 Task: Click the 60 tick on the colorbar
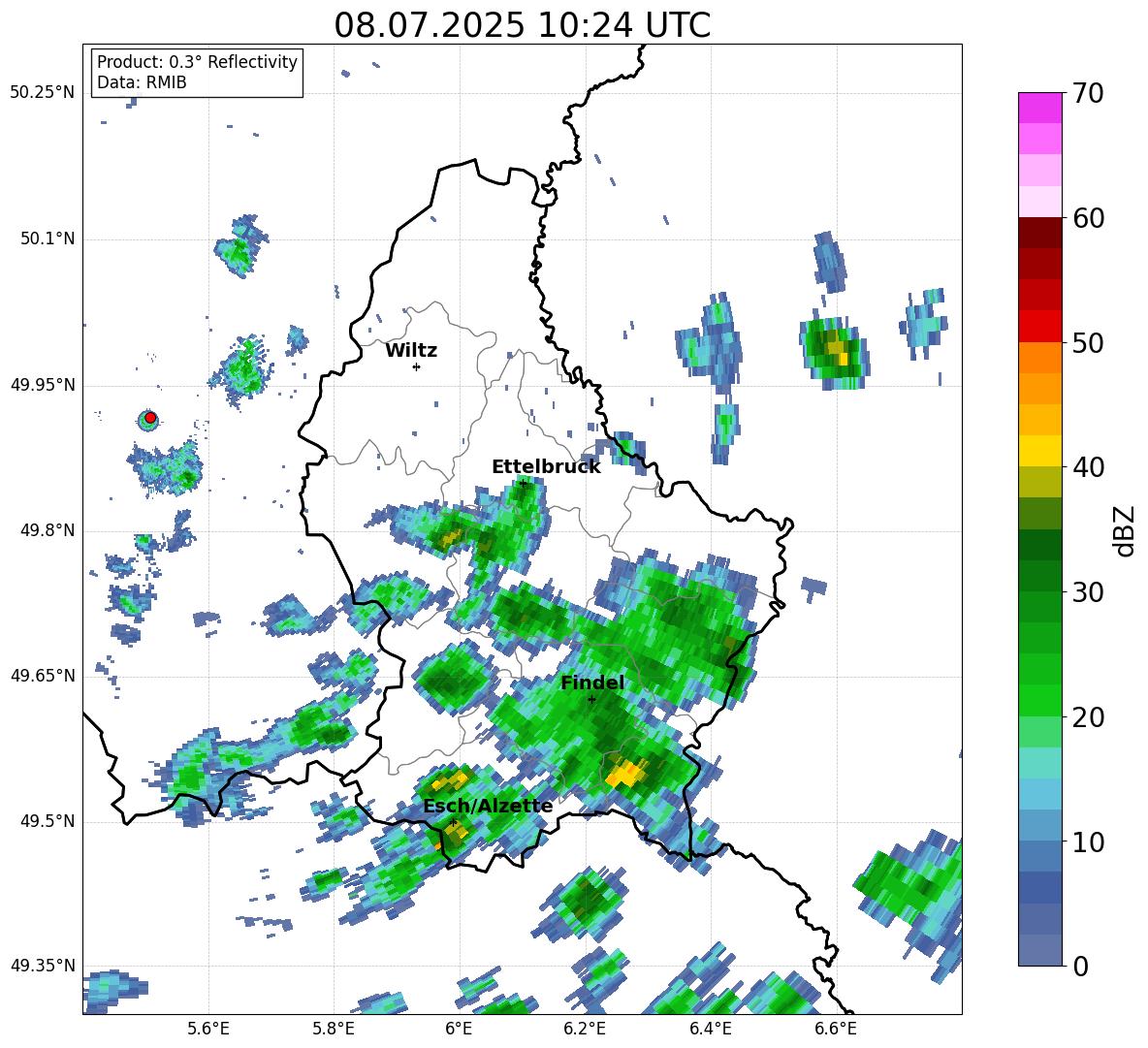tap(1088, 218)
